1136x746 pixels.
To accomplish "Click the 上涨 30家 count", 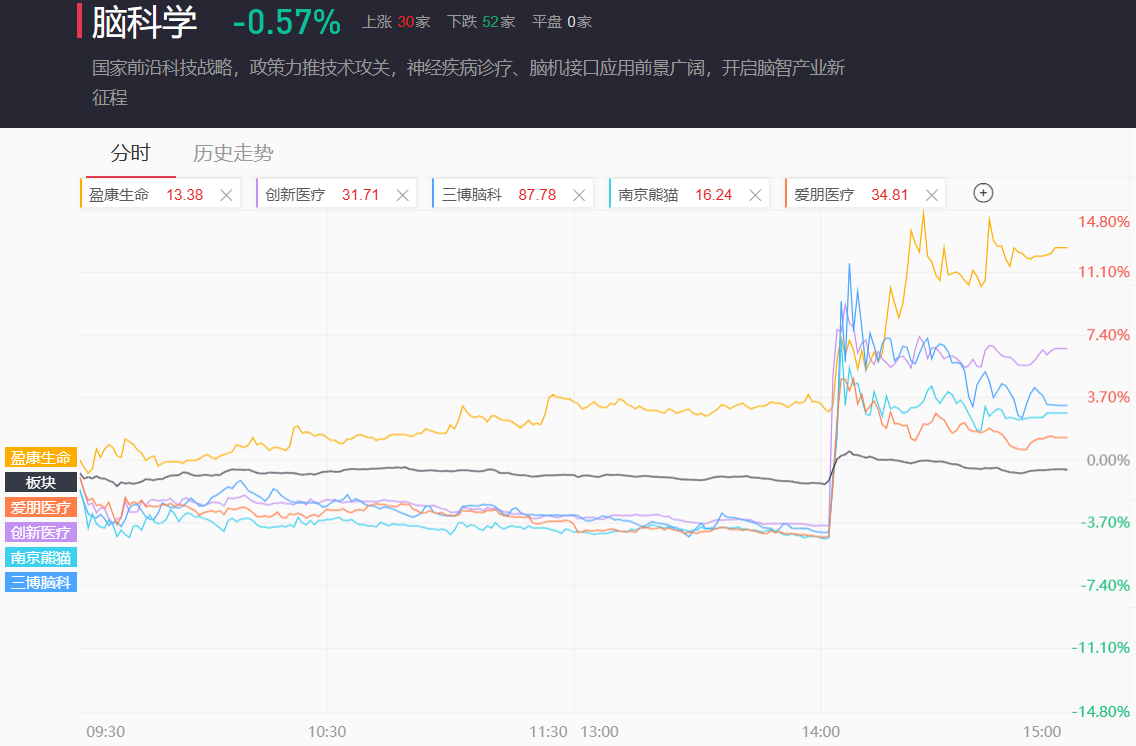I will [396, 22].
